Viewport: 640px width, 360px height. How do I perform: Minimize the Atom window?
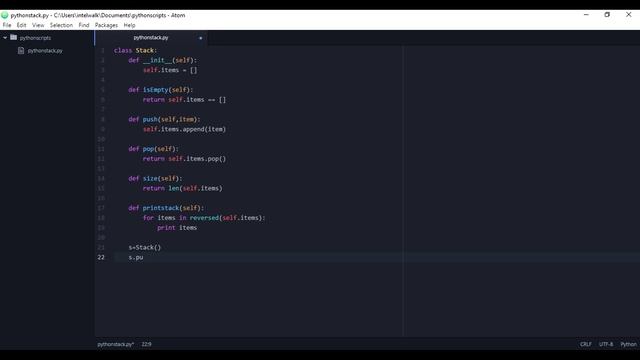[x=586, y=15]
